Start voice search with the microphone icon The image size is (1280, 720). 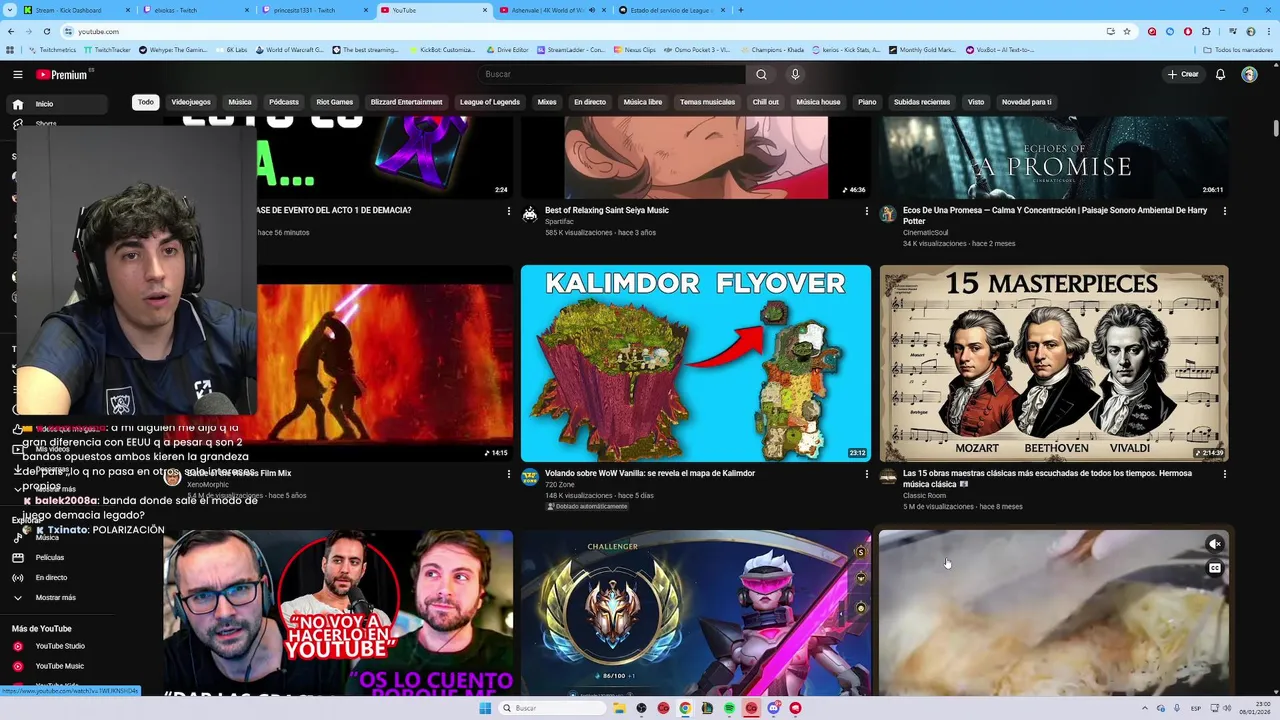795,74
